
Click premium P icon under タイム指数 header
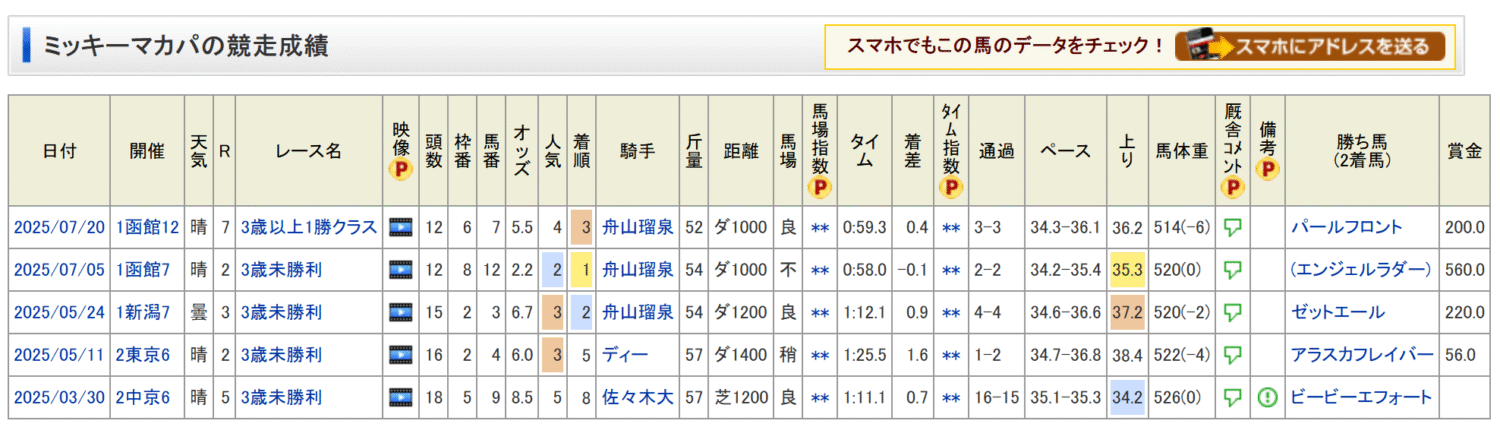(951, 187)
